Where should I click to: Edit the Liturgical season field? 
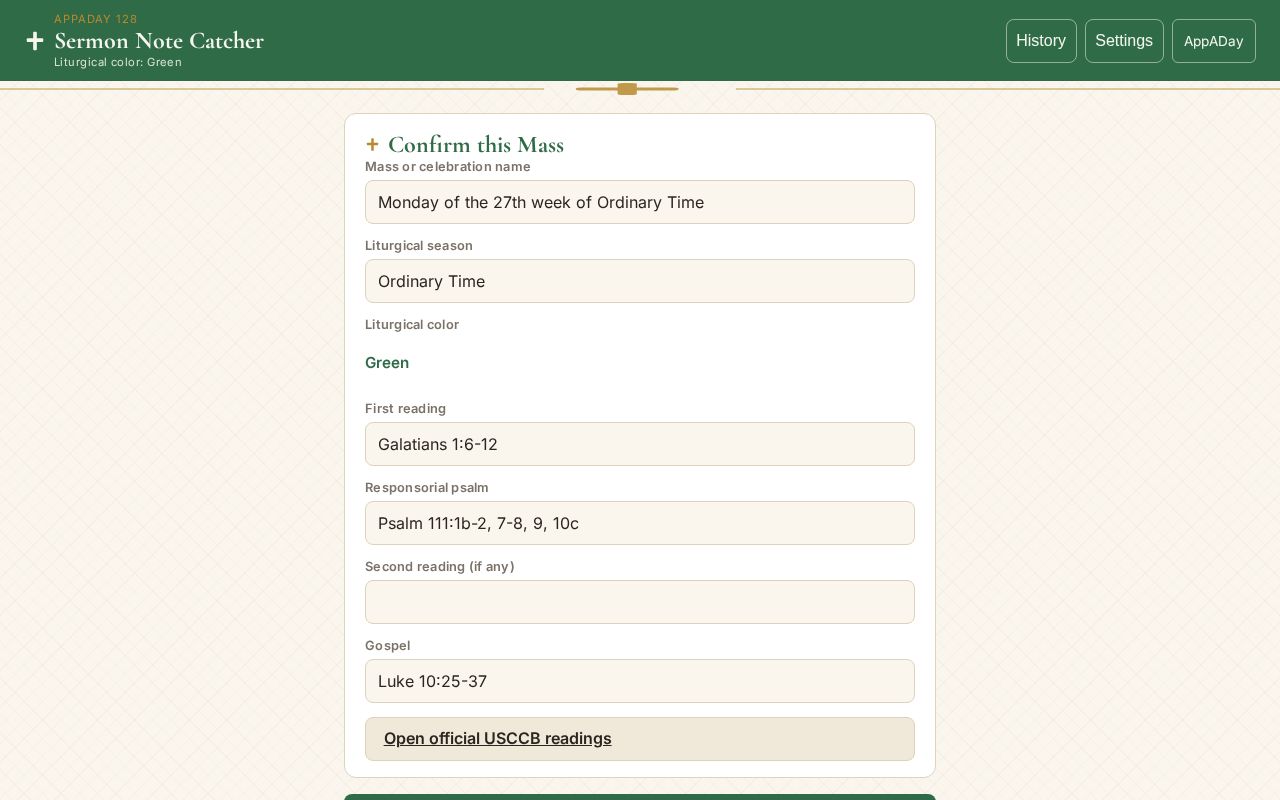pyautogui.click(x=640, y=281)
